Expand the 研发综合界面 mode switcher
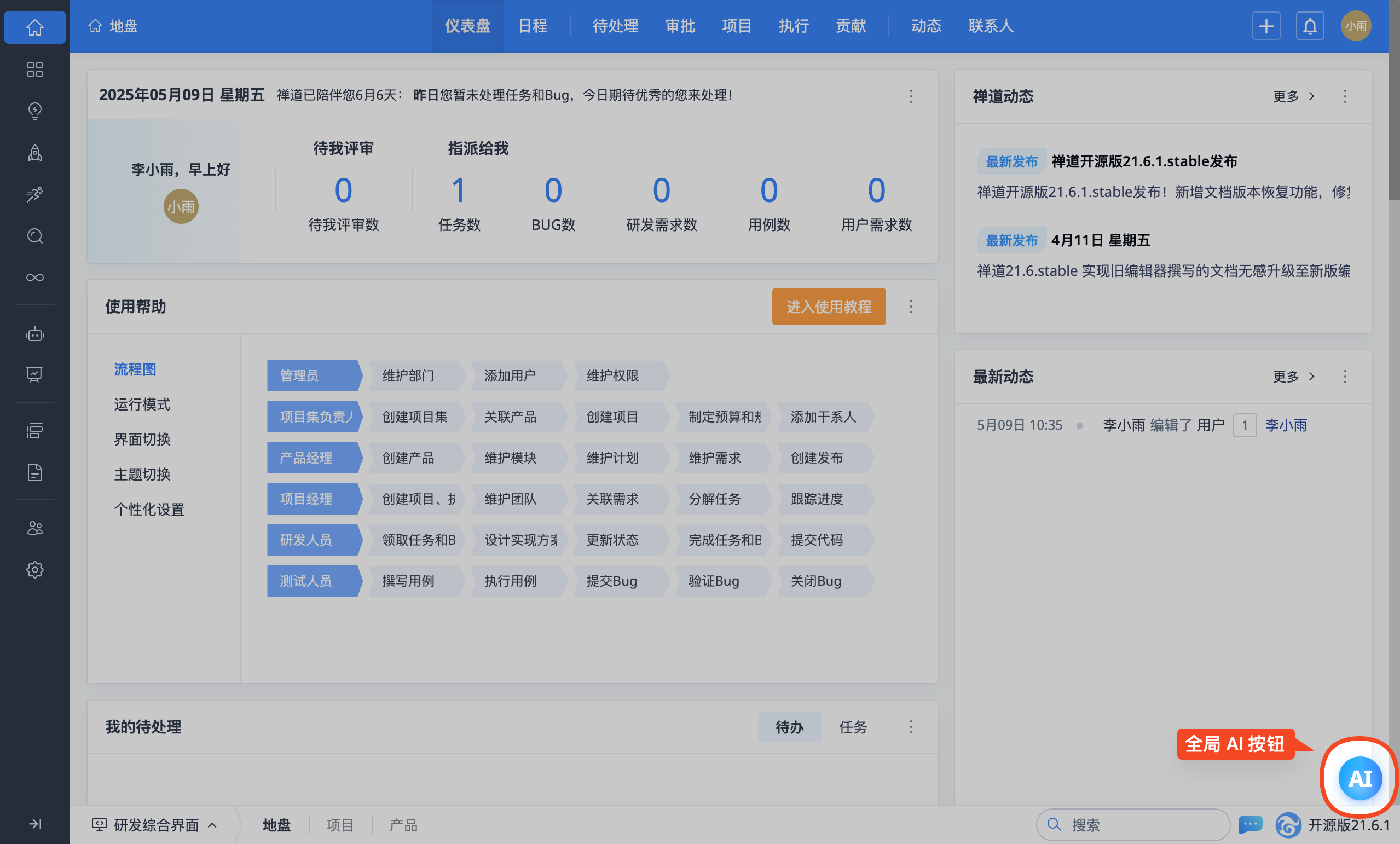1400x844 pixels. pos(154,825)
